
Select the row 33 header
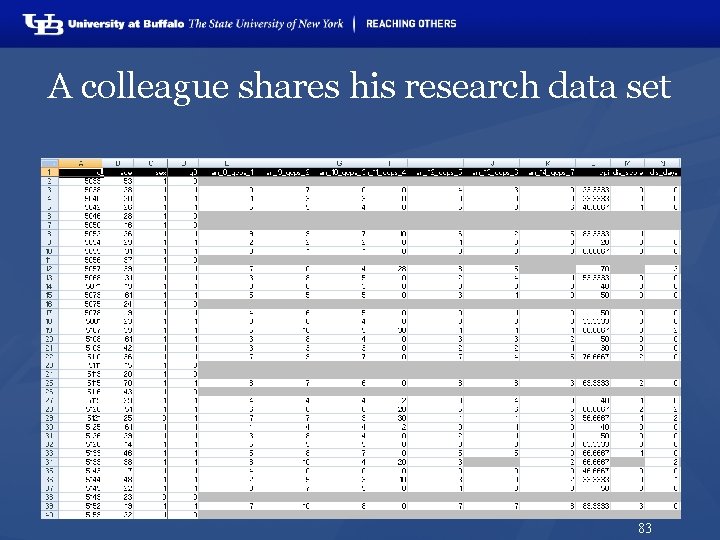50,453
